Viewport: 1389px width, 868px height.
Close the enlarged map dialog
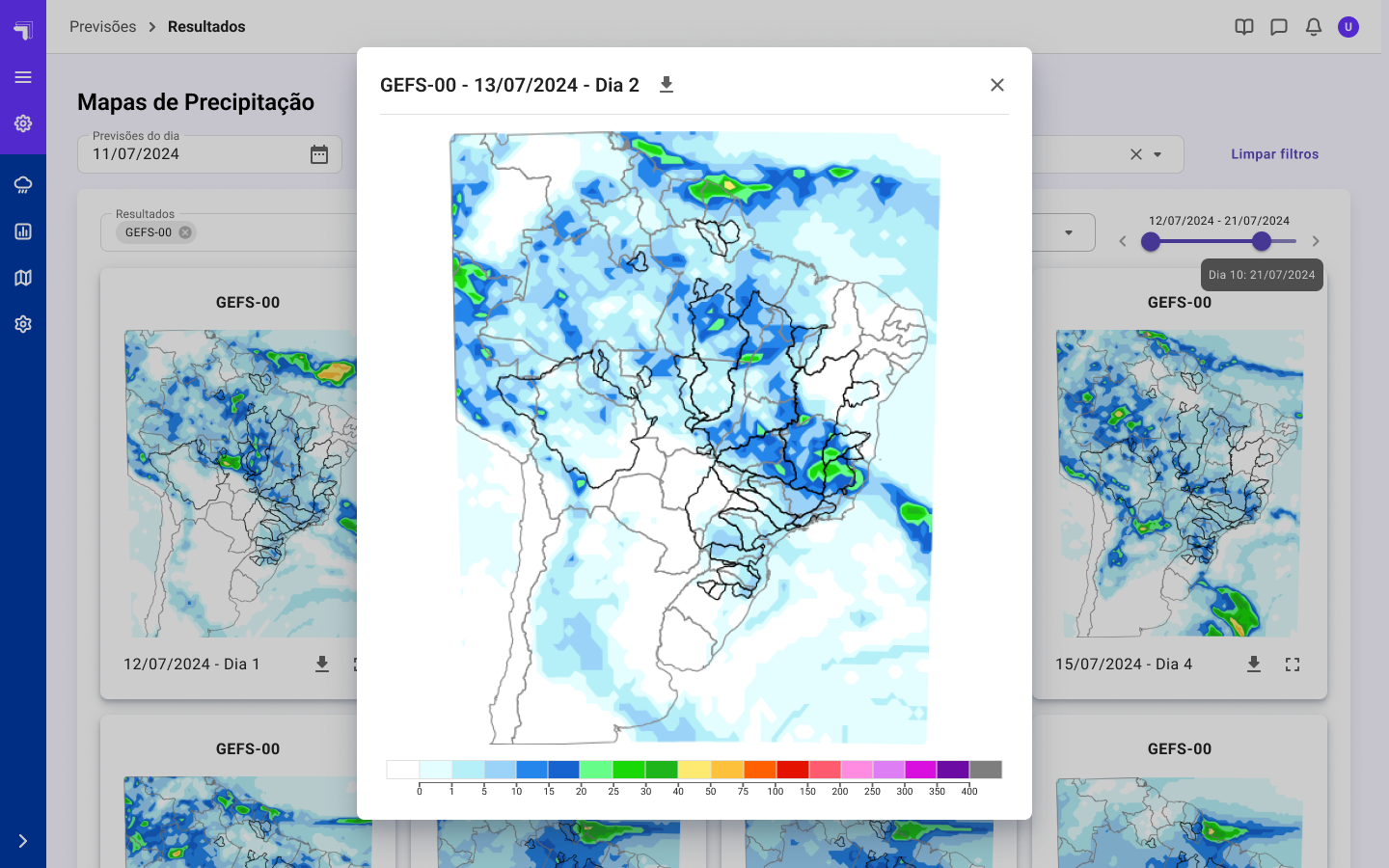(997, 85)
